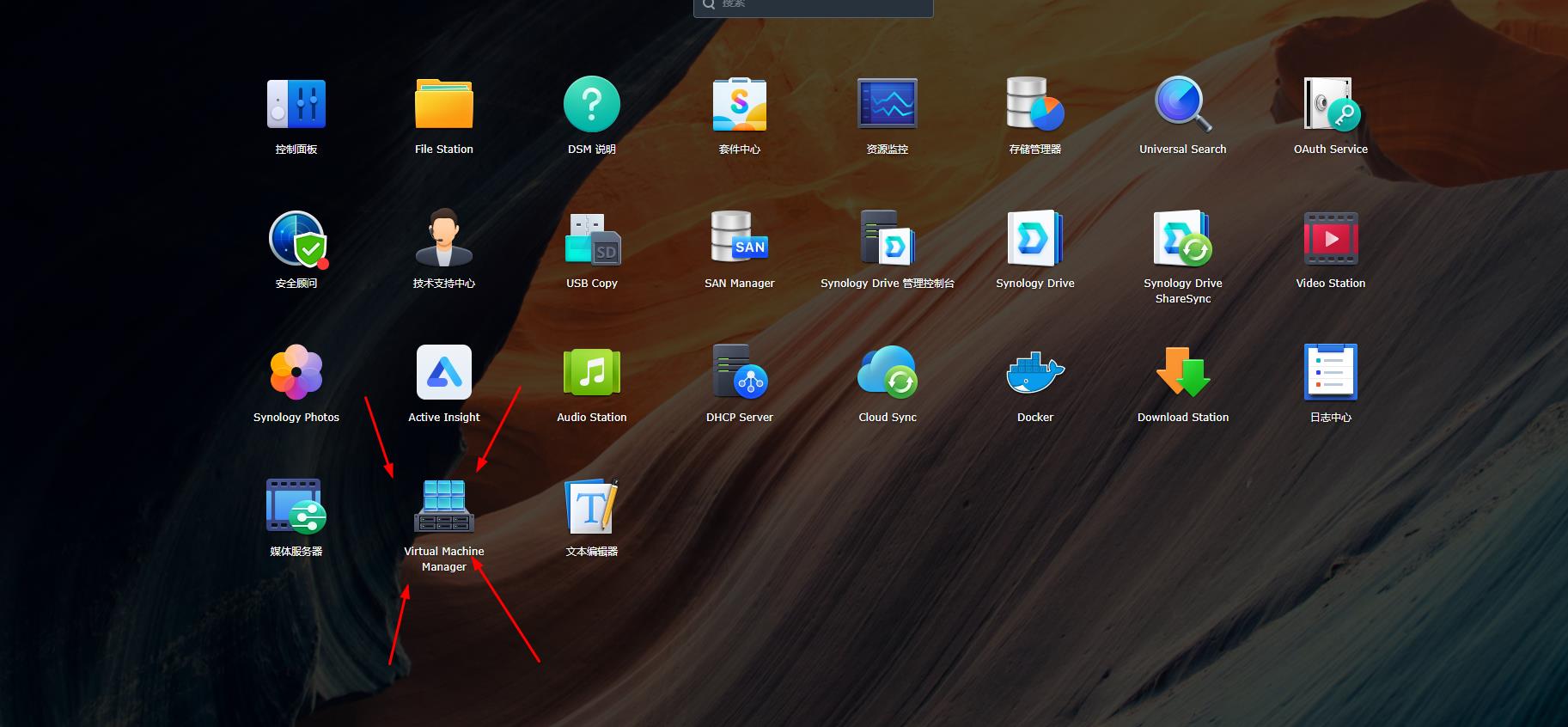Open the 套件中心 package center
This screenshot has width=1568, height=727.
[x=739, y=105]
